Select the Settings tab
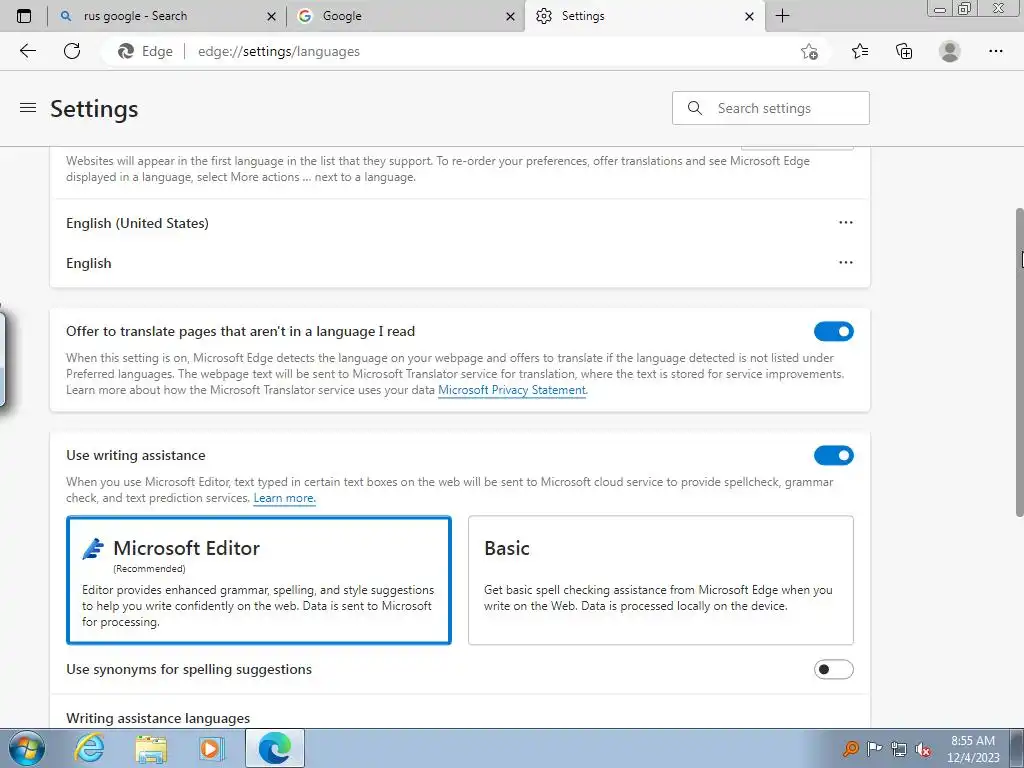The height and width of the screenshot is (768, 1024). (x=643, y=16)
